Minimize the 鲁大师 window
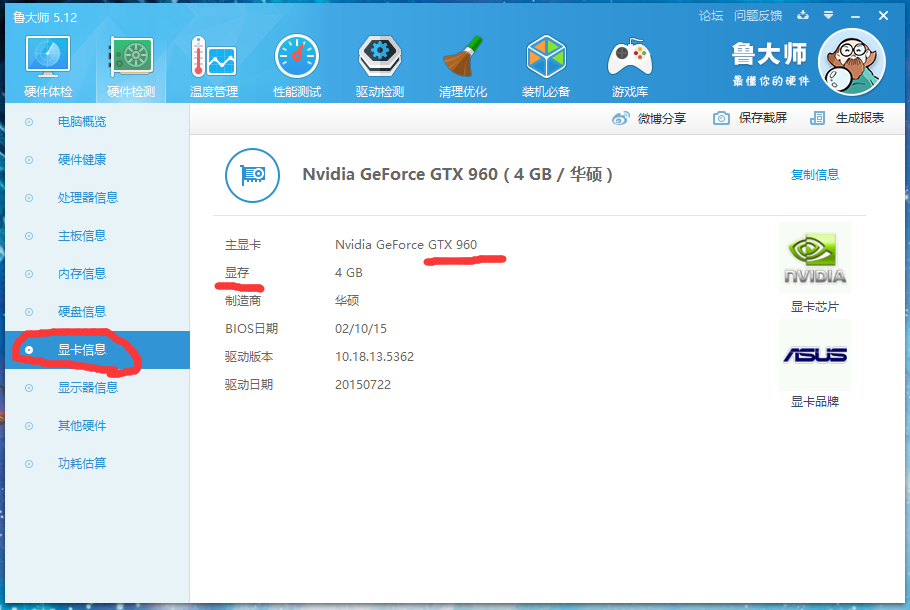Viewport: 910px width, 610px height. coord(855,16)
